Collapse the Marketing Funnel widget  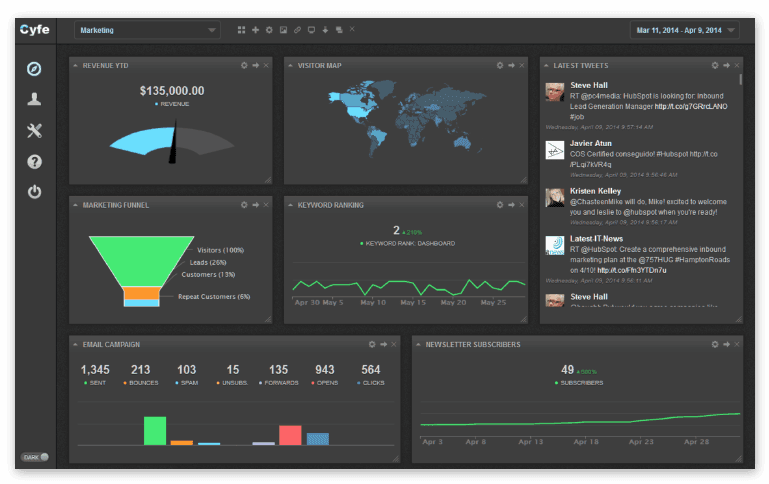coord(75,205)
